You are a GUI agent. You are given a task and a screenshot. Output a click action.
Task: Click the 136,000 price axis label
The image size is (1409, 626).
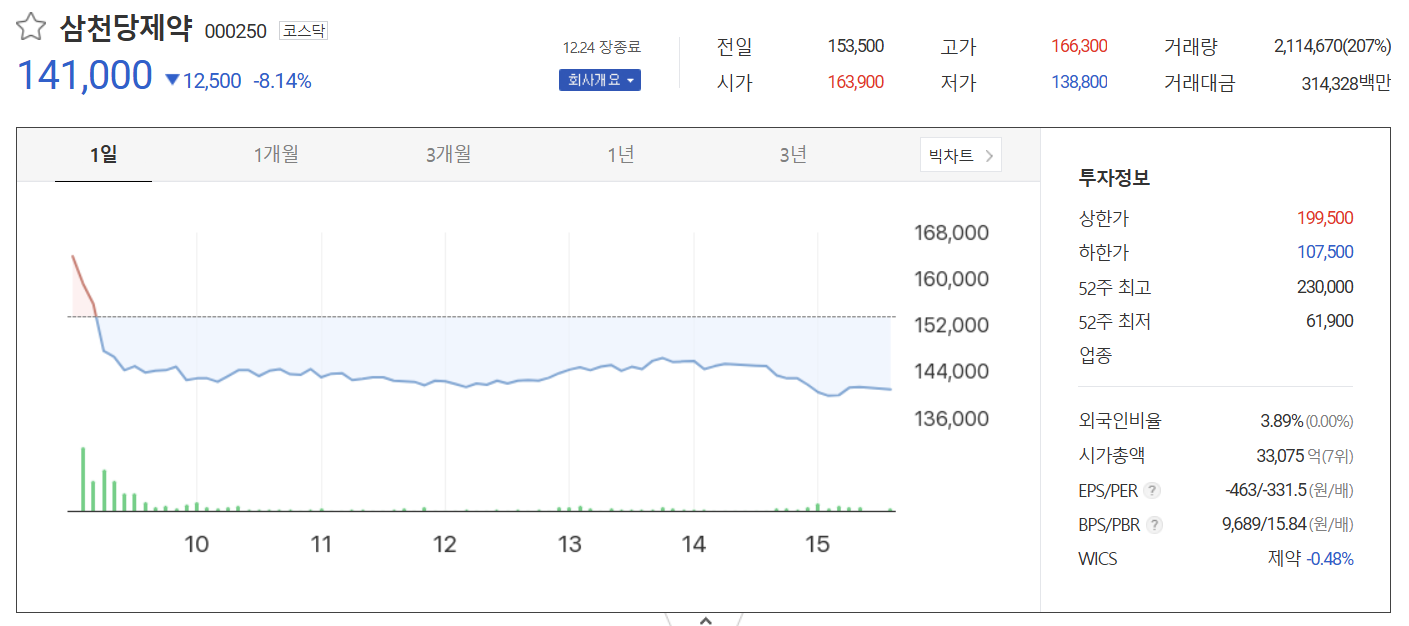951,418
